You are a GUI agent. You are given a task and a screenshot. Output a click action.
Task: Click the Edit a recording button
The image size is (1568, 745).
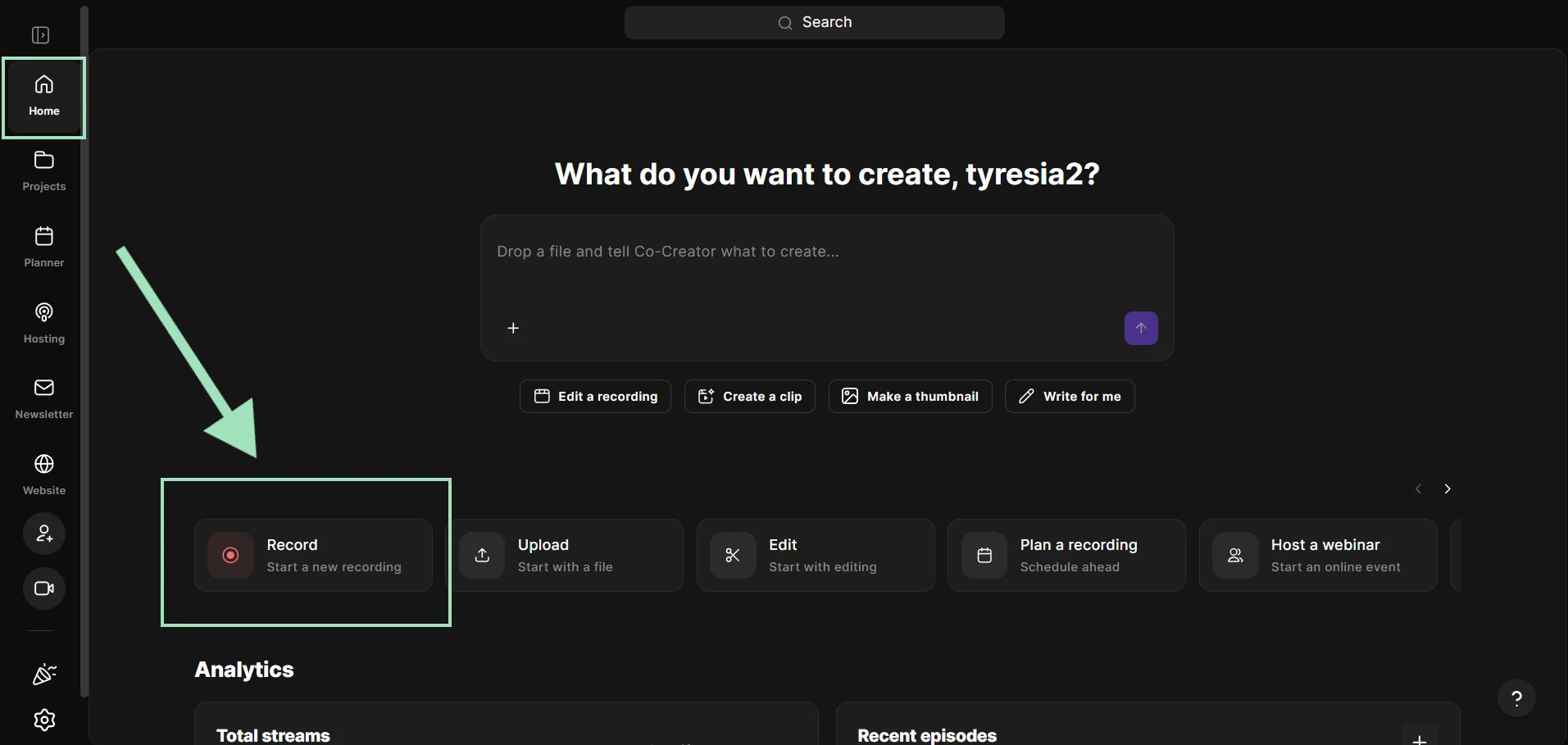595,396
